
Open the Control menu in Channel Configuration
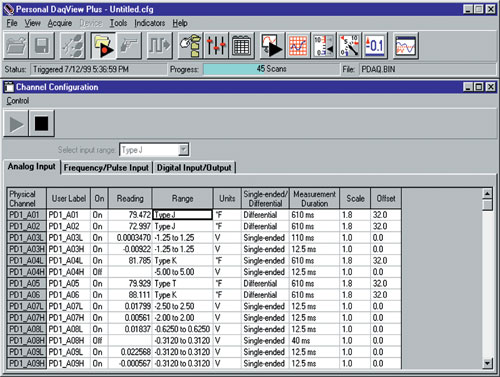click(x=18, y=101)
